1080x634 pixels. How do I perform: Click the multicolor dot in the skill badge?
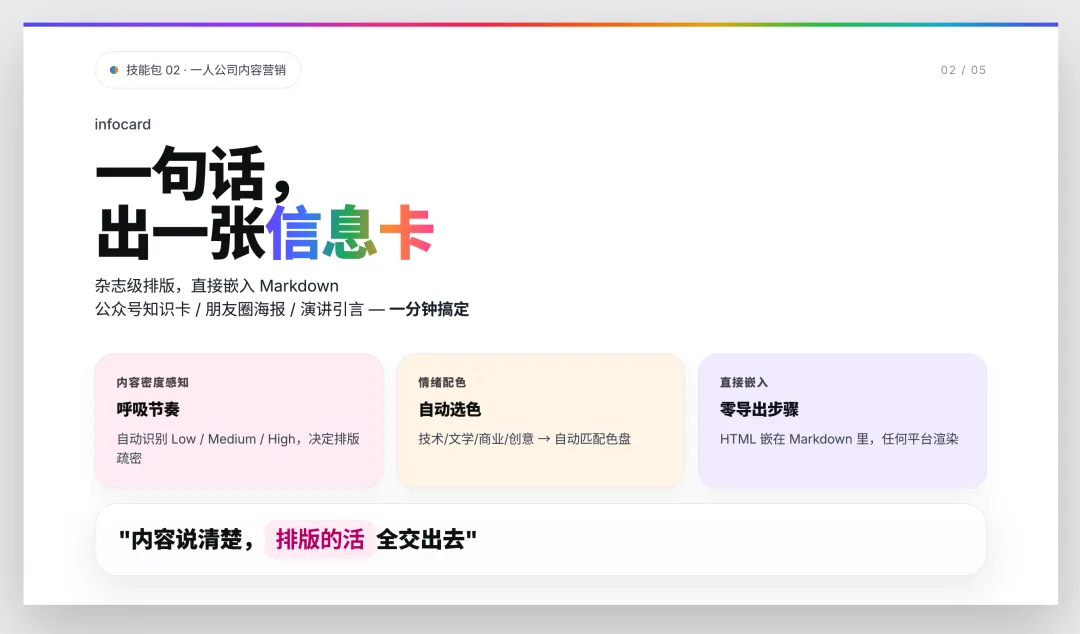[x=112, y=70]
